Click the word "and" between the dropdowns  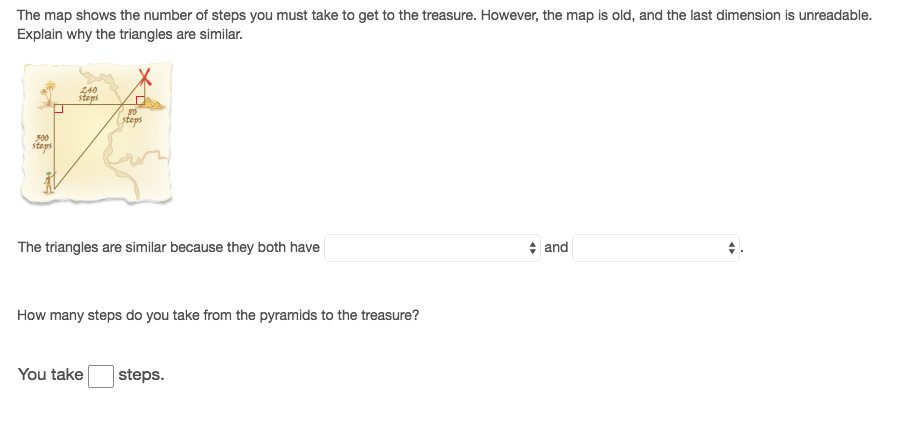(556, 247)
